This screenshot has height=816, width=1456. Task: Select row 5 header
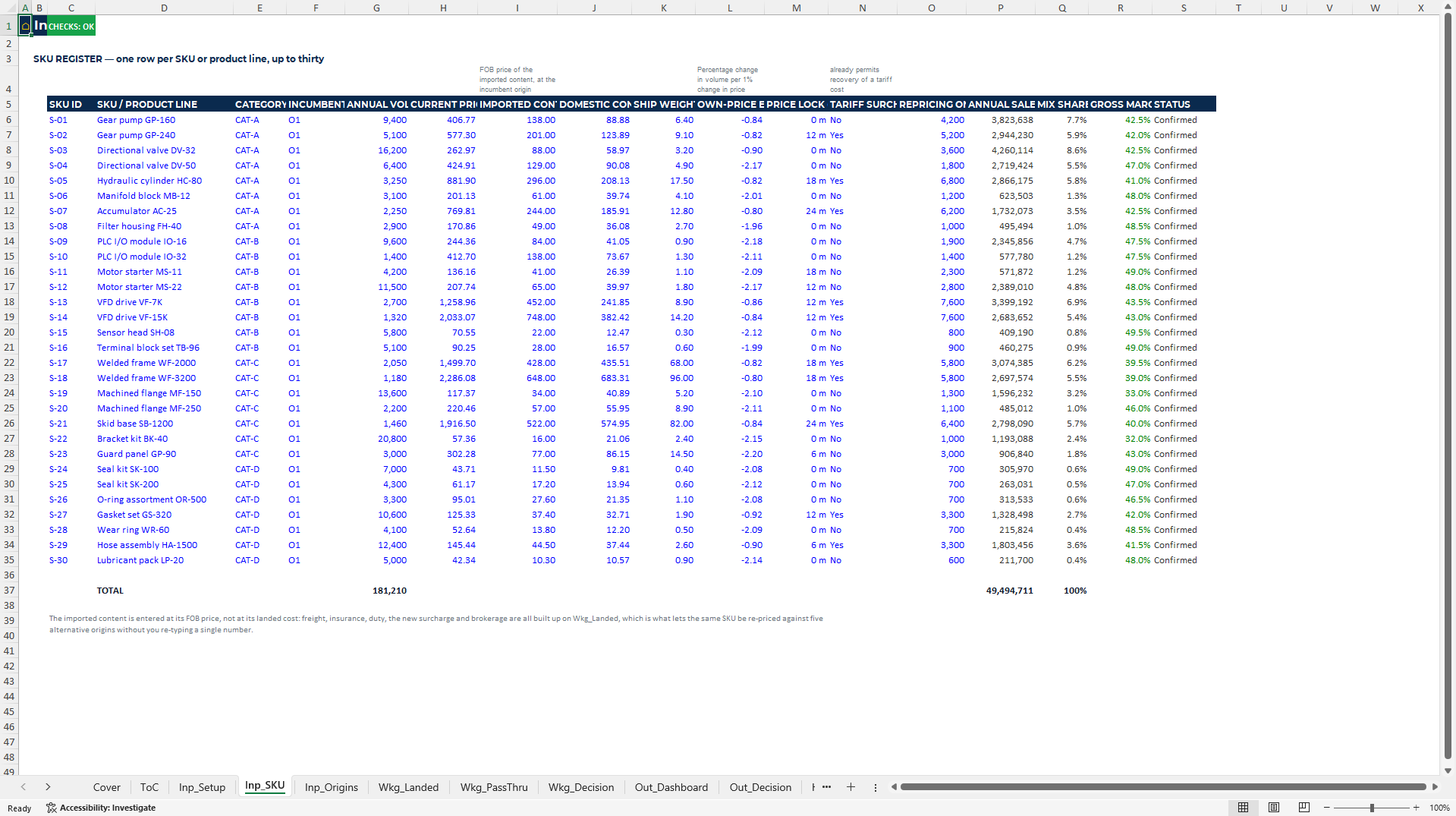pyautogui.click(x=9, y=104)
